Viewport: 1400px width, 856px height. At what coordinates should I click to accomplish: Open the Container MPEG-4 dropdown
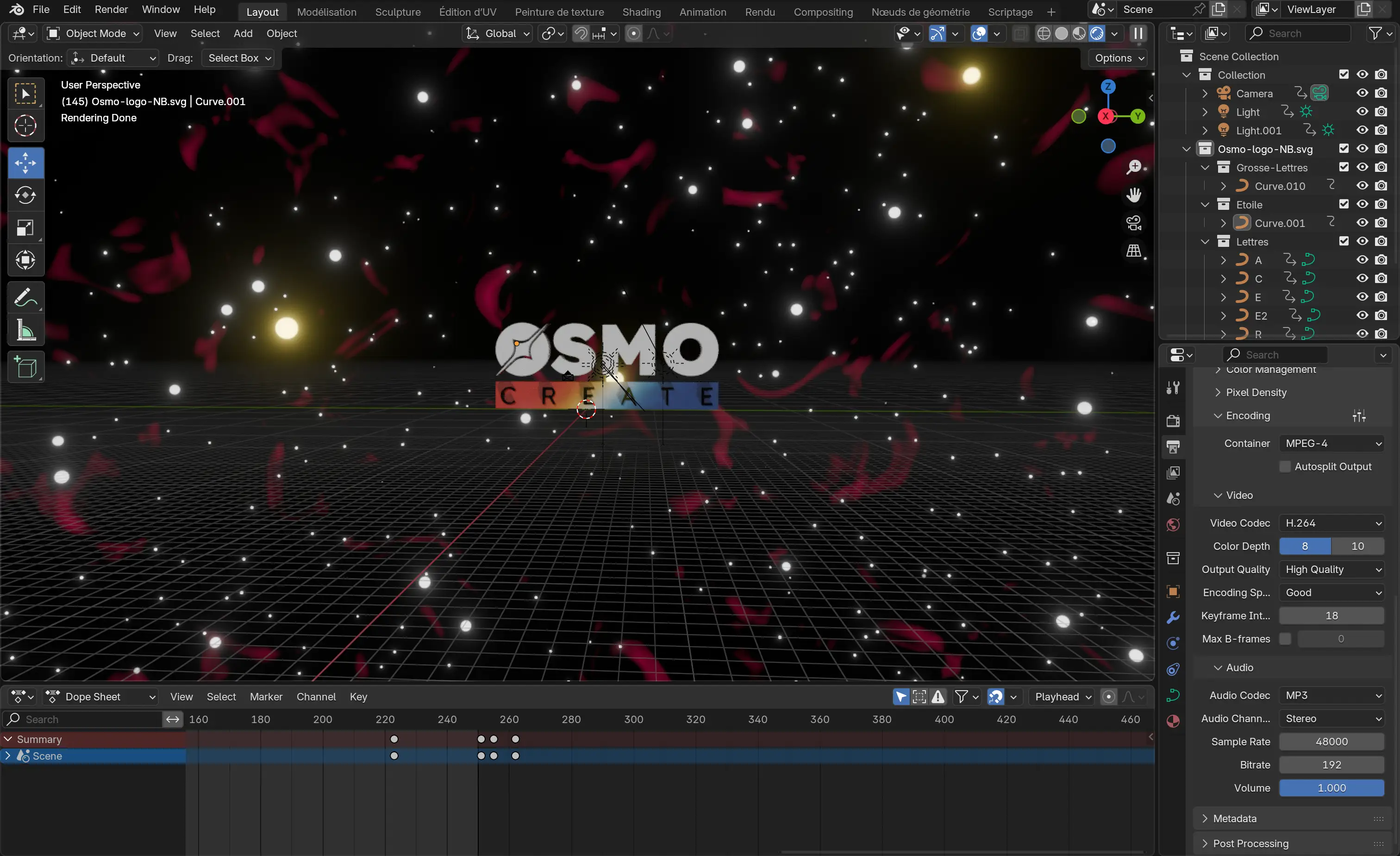(x=1332, y=443)
